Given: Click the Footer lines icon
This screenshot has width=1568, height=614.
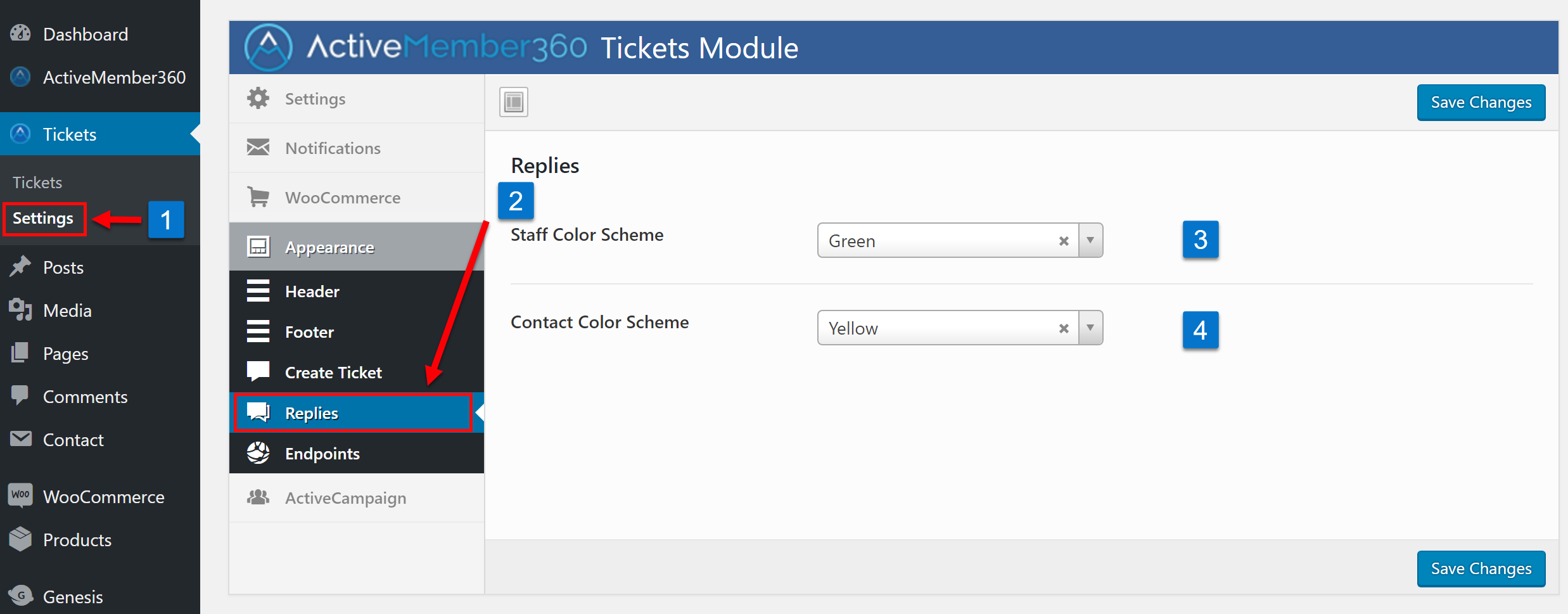Looking at the screenshot, I should (258, 331).
